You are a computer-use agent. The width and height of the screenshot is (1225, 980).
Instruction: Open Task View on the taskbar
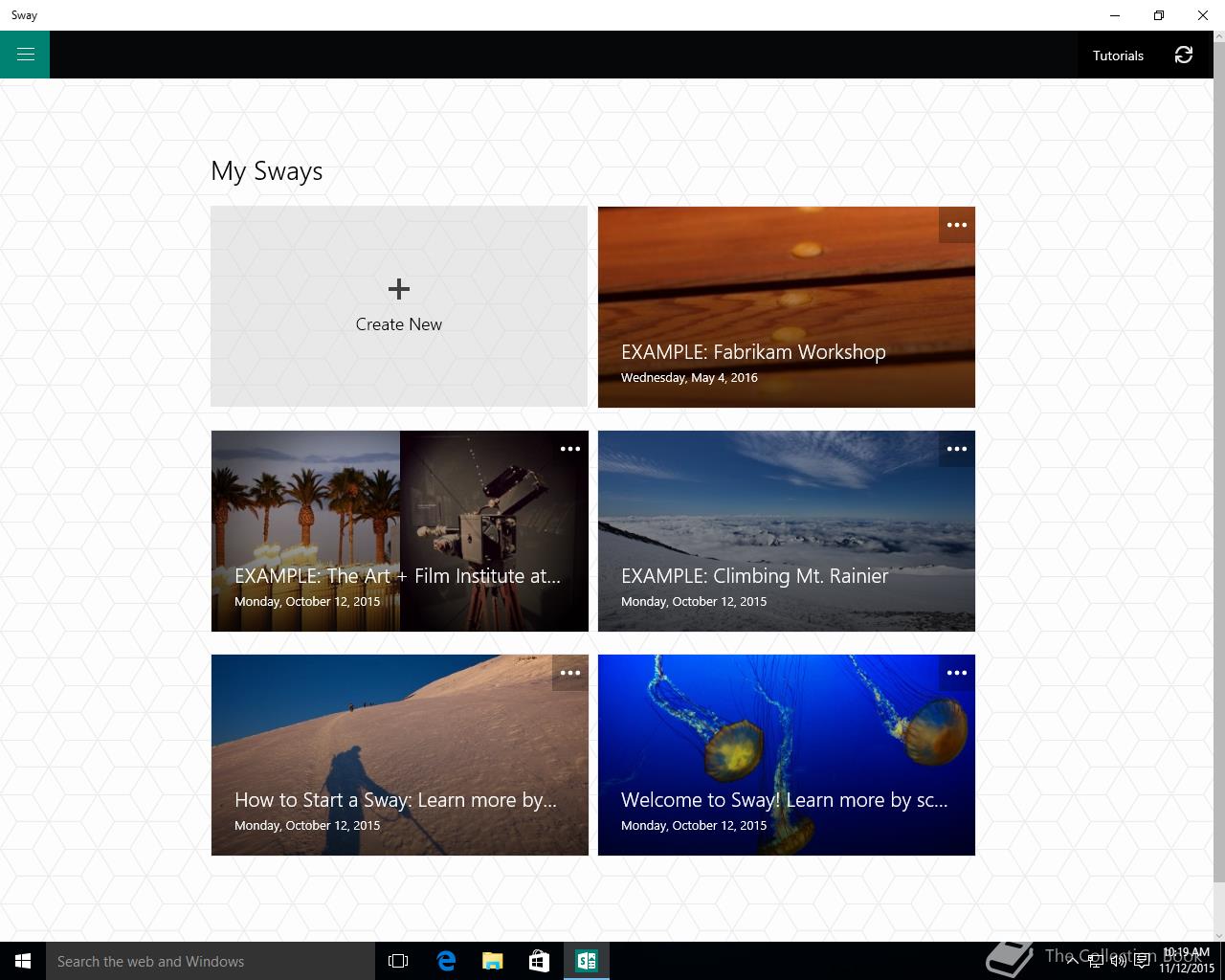(x=398, y=961)
